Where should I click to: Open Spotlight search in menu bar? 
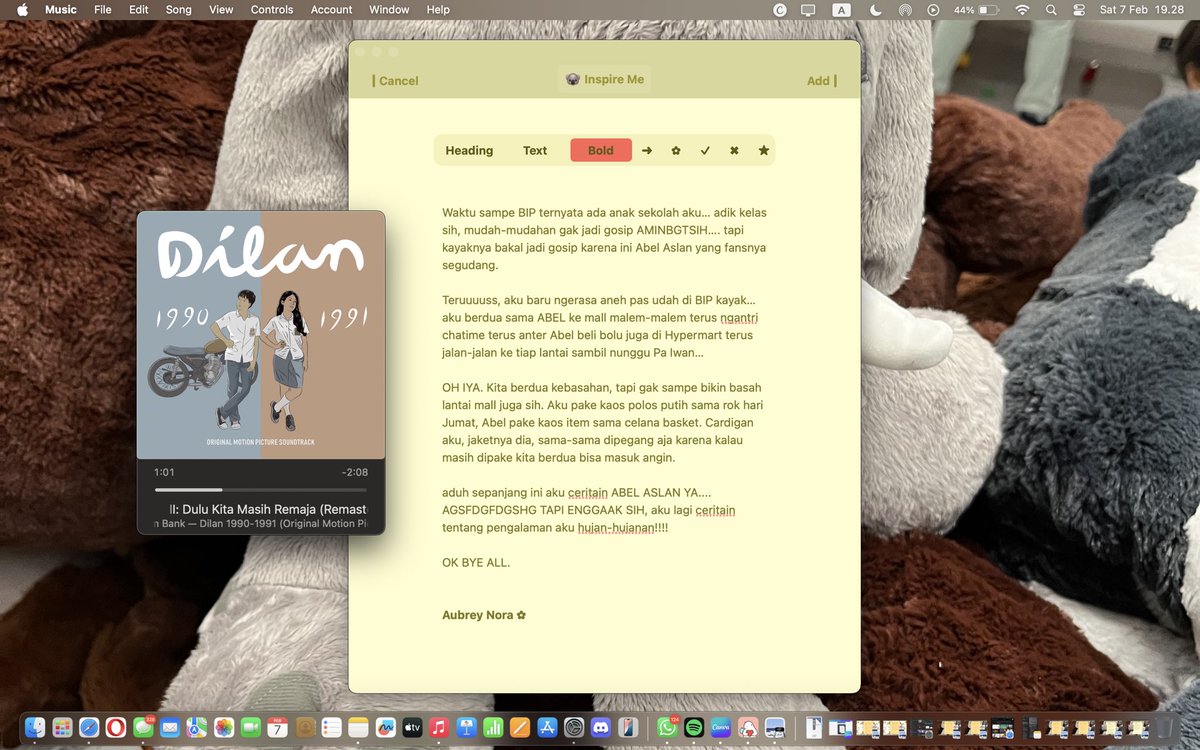1051,10
